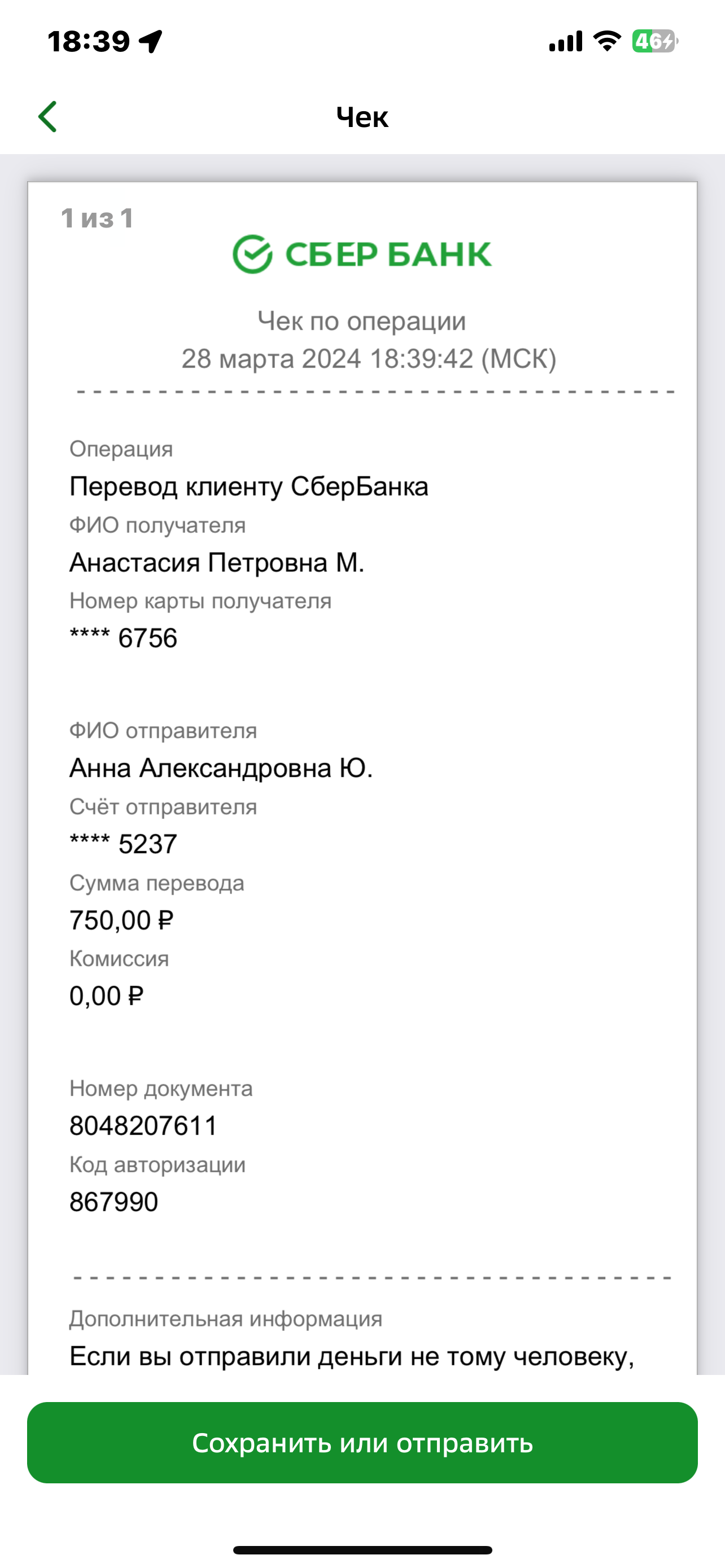The image size is (725, 1568).
Task: Tap the 1 из 1 page indicator
Action: [x=97, y=218]
